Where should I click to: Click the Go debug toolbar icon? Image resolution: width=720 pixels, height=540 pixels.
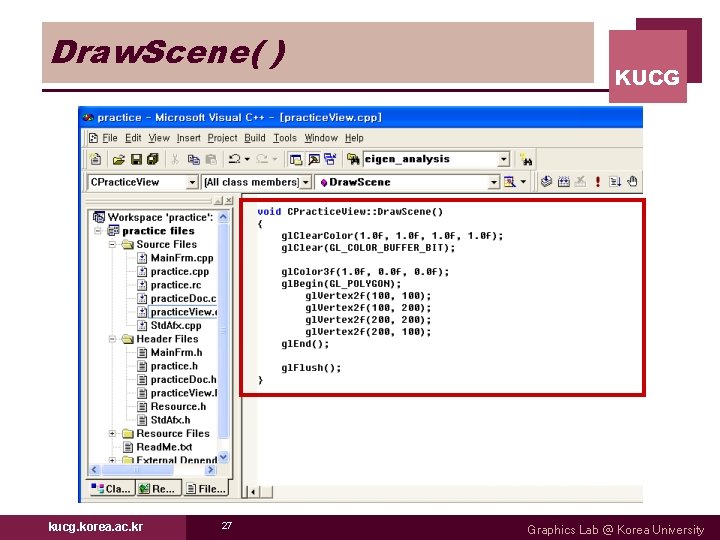click(x=615, y=182)
